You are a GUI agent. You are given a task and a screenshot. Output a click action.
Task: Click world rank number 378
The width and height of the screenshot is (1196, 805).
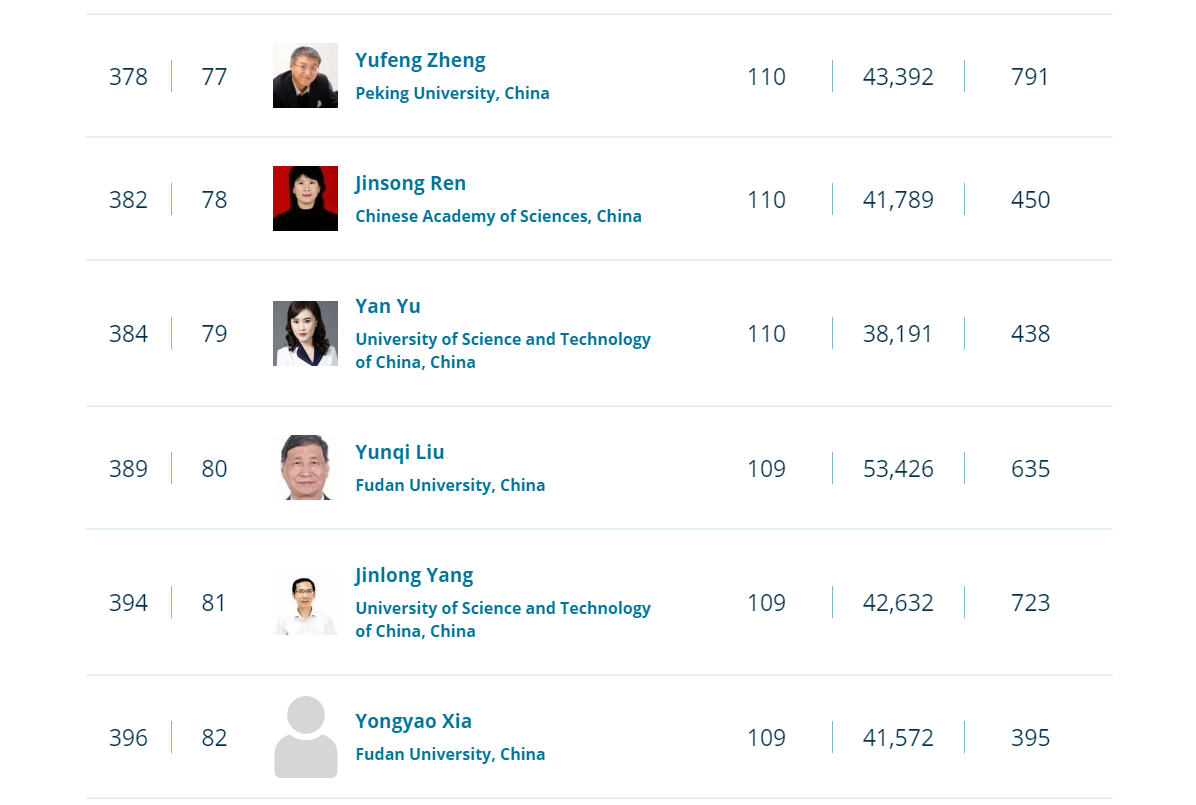click(128, 77)
